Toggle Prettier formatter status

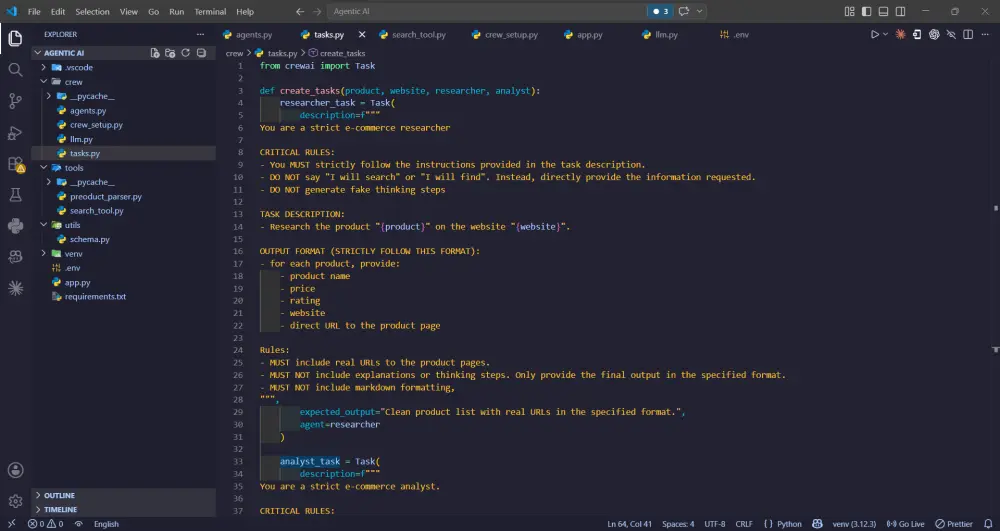[x=953, y=524]
